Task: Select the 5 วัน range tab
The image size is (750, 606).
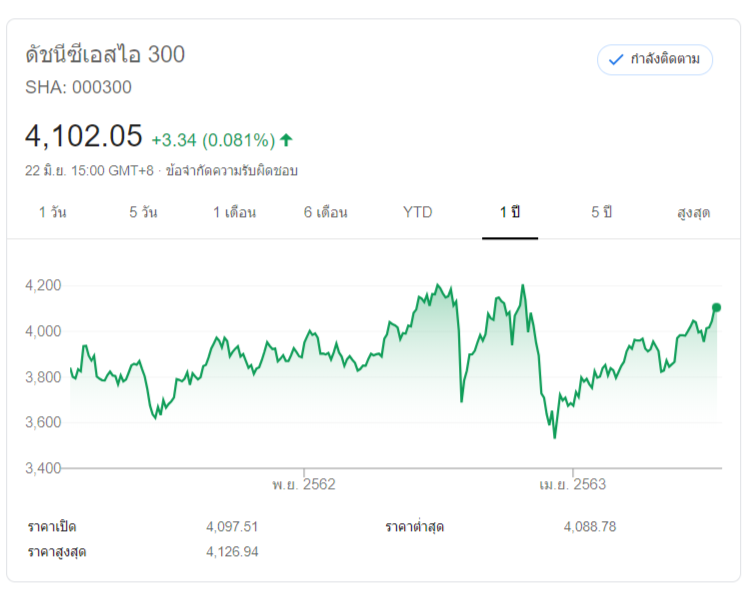Action: [x=143, y=212]
